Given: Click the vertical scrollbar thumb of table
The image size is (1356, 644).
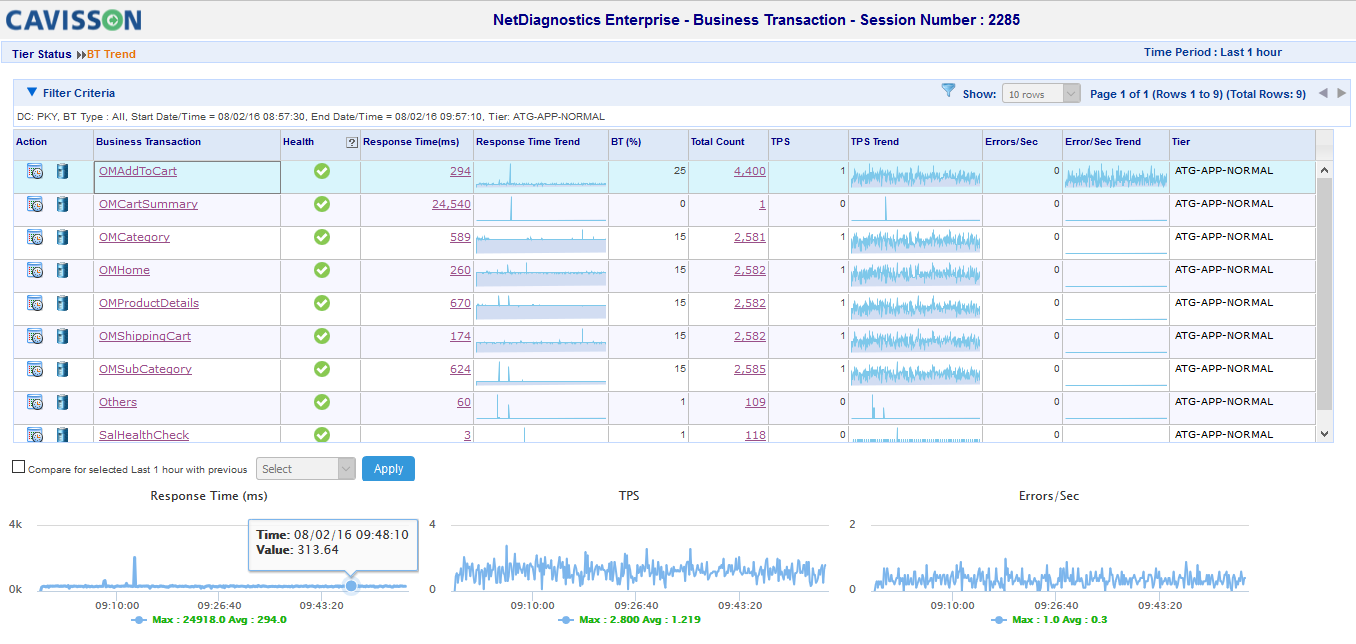Looking at the screenshot, I should pyautogui.click(x=1325, y=294).
